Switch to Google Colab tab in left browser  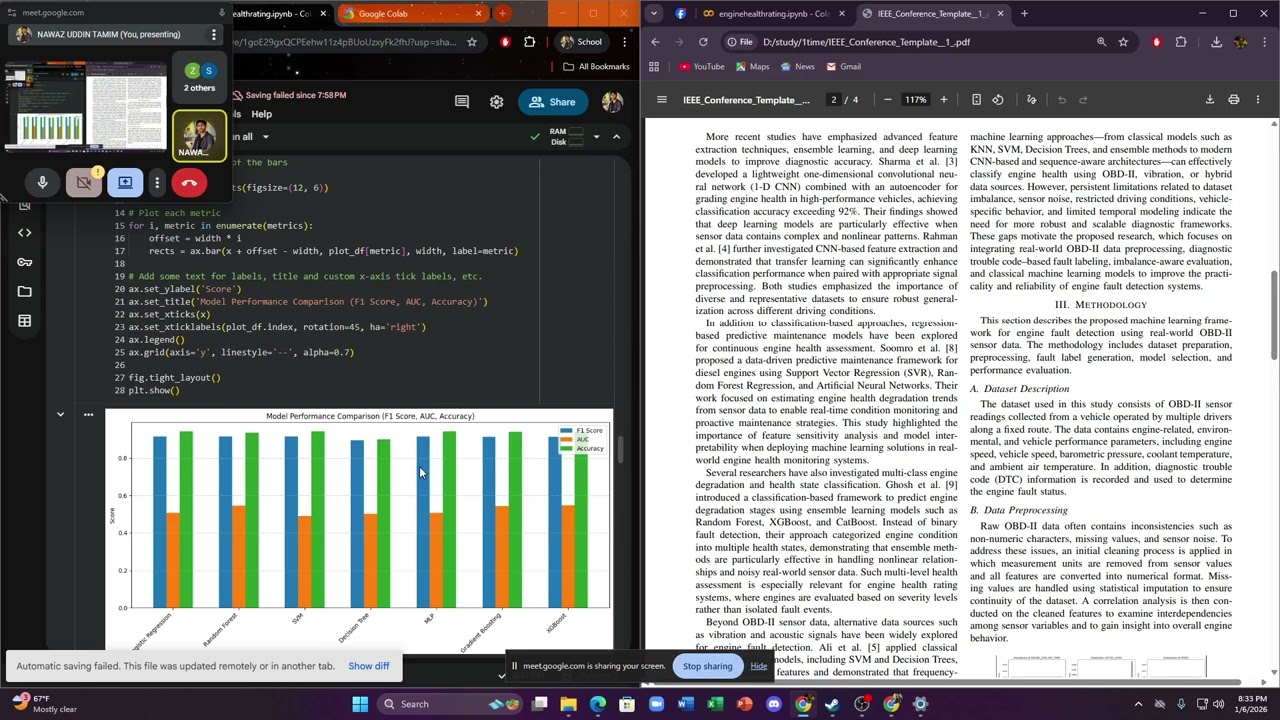tap(411, 14)
